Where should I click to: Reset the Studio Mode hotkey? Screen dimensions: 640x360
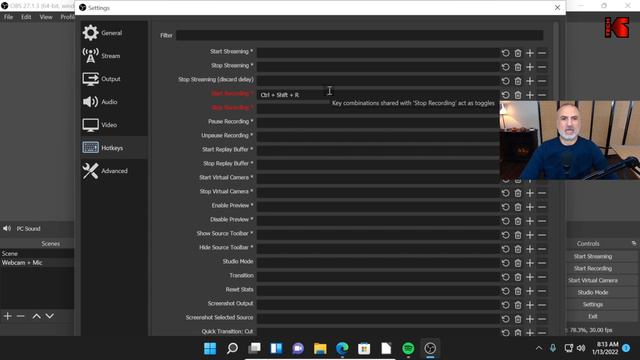click(x=505, y=263)
